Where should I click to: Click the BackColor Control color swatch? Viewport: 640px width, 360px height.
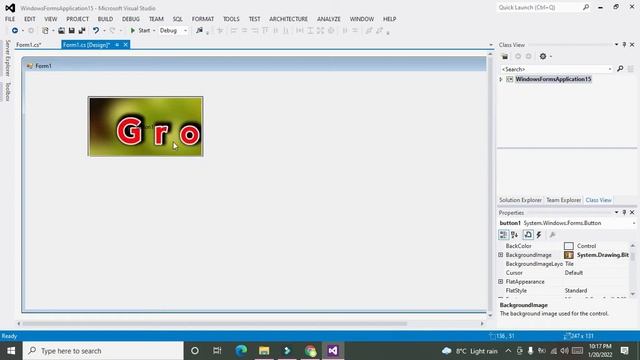pyautogui.click(x=569, y=246)
